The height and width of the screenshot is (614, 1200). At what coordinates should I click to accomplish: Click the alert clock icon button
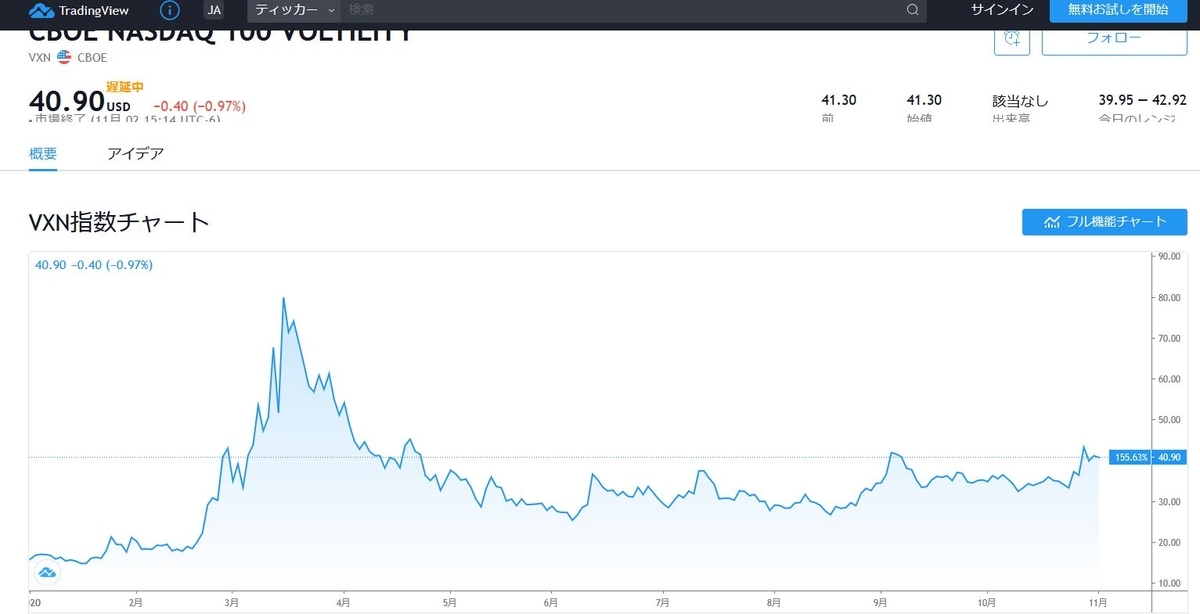coord(1012,38)
